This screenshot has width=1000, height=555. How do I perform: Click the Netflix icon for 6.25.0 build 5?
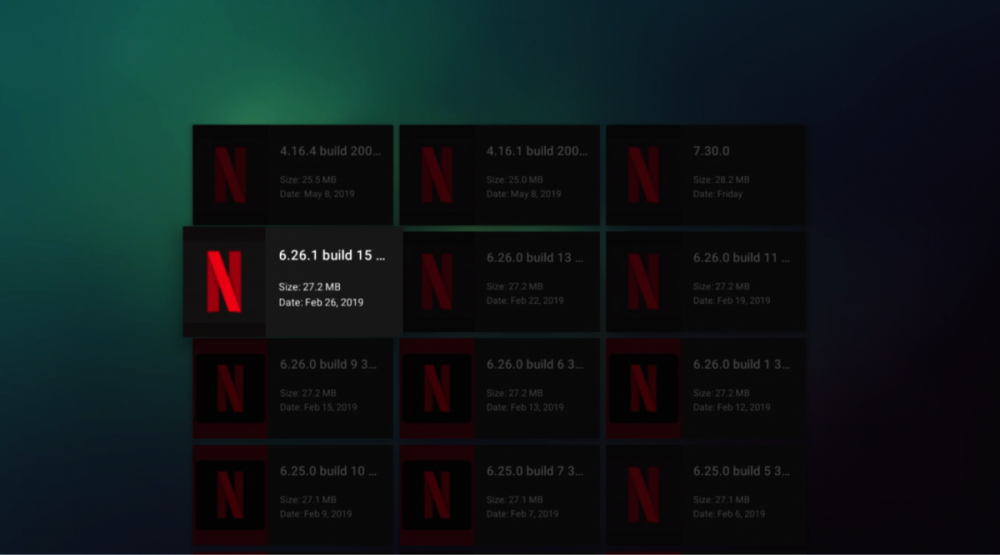pyautogui.click(x=643, y=495)
